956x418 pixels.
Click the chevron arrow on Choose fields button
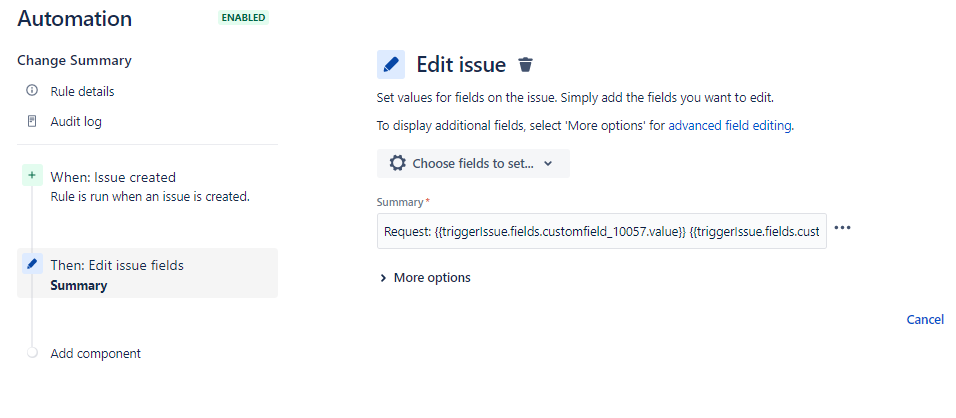(548, 163)
